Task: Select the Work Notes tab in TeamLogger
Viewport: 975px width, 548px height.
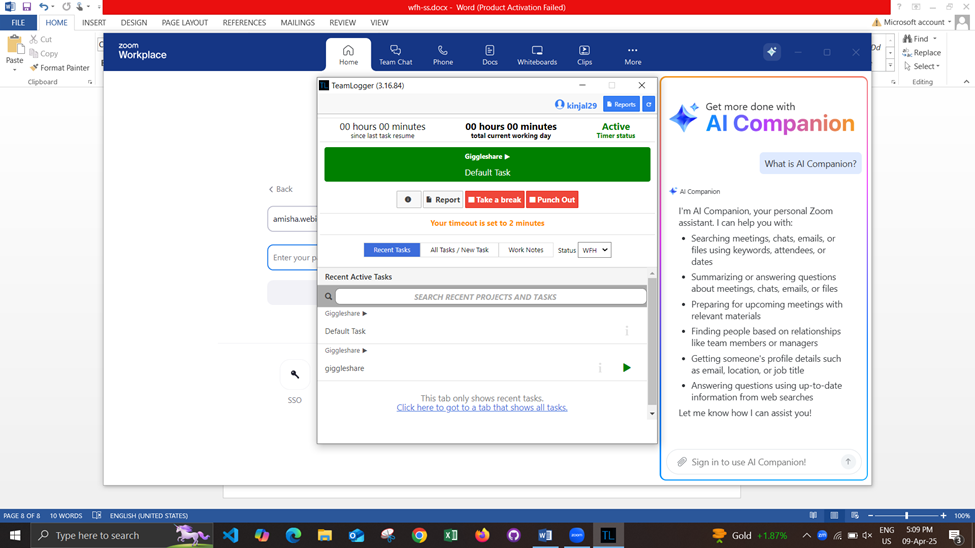Action: pos(525,250)
